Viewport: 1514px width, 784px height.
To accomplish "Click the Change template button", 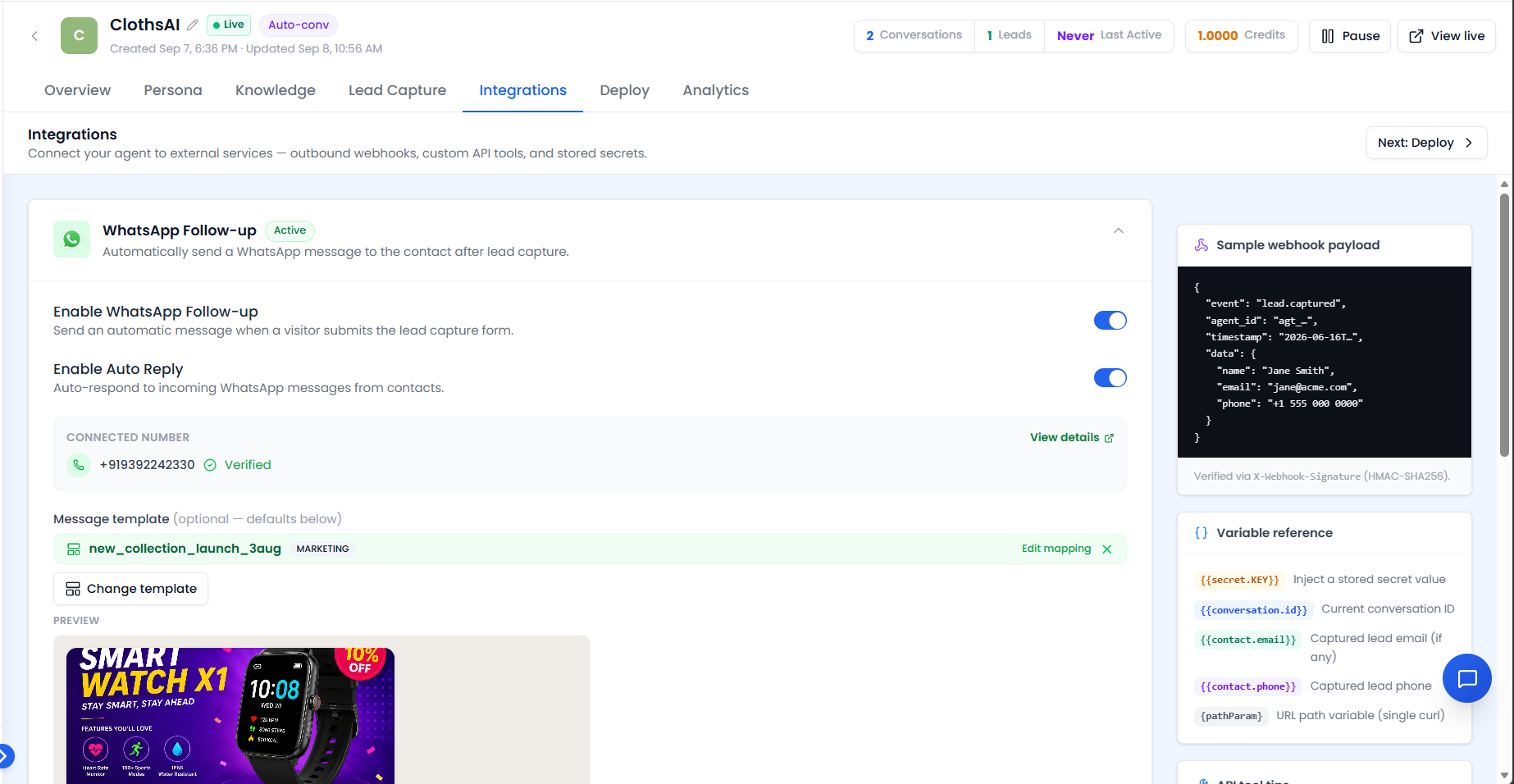I will pyautogui.click(x=131, y=589).
